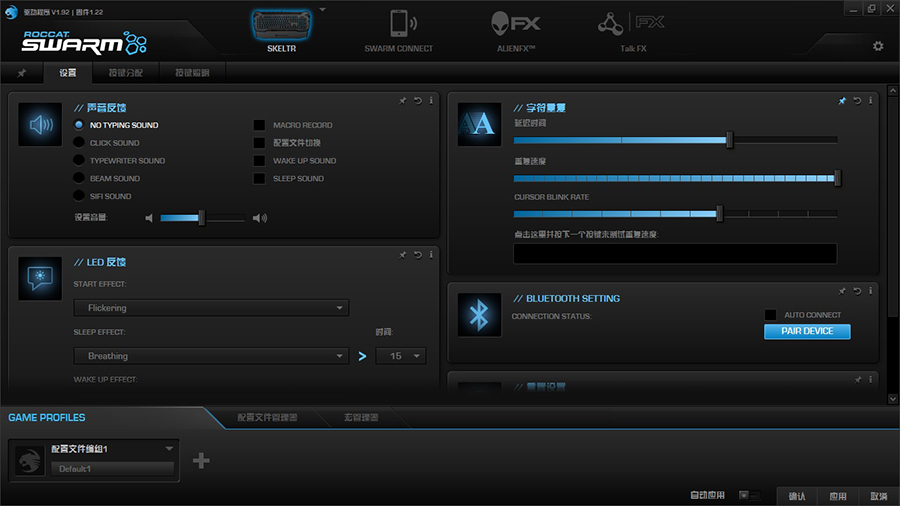Click the pin tab icon left of 设置
The width and height of the screenshot is (900, 506).
(22, 73)
